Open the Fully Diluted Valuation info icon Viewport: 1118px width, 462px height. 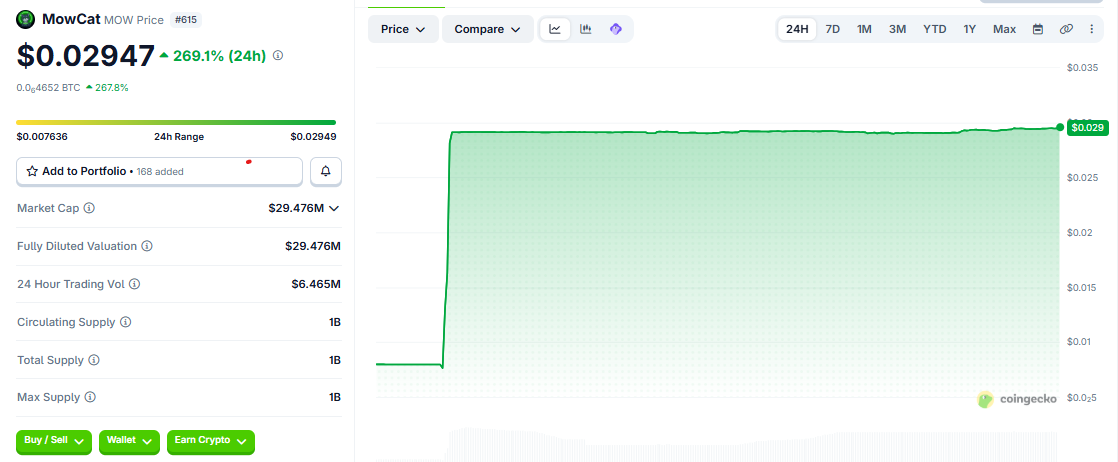(x=146, y=246)
